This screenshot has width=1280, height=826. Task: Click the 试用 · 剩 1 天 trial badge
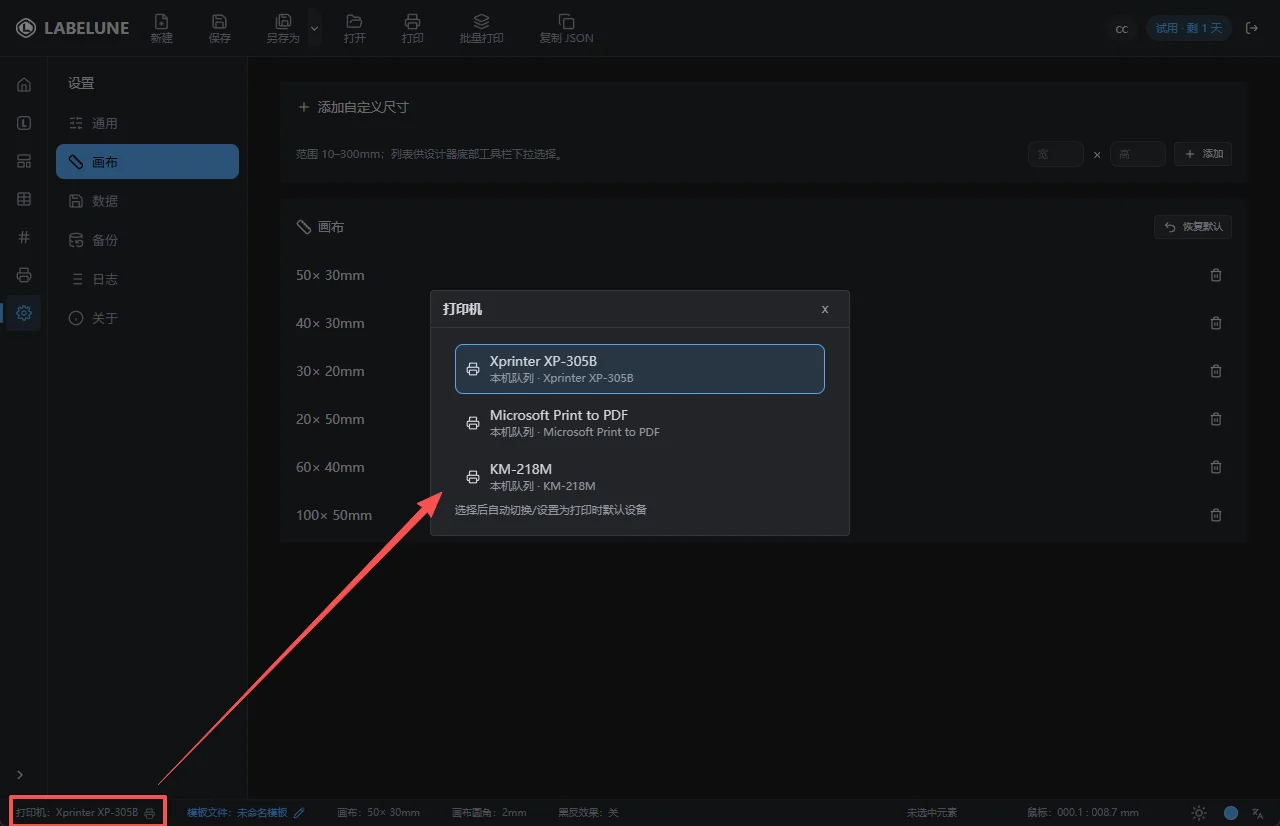(x=1188, y=28)
